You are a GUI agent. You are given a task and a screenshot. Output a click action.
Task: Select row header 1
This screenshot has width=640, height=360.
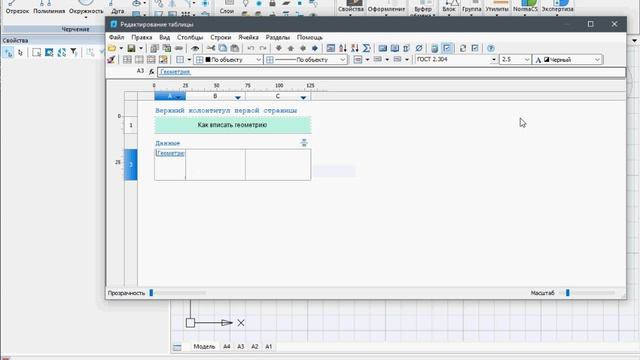click(131, 125)
